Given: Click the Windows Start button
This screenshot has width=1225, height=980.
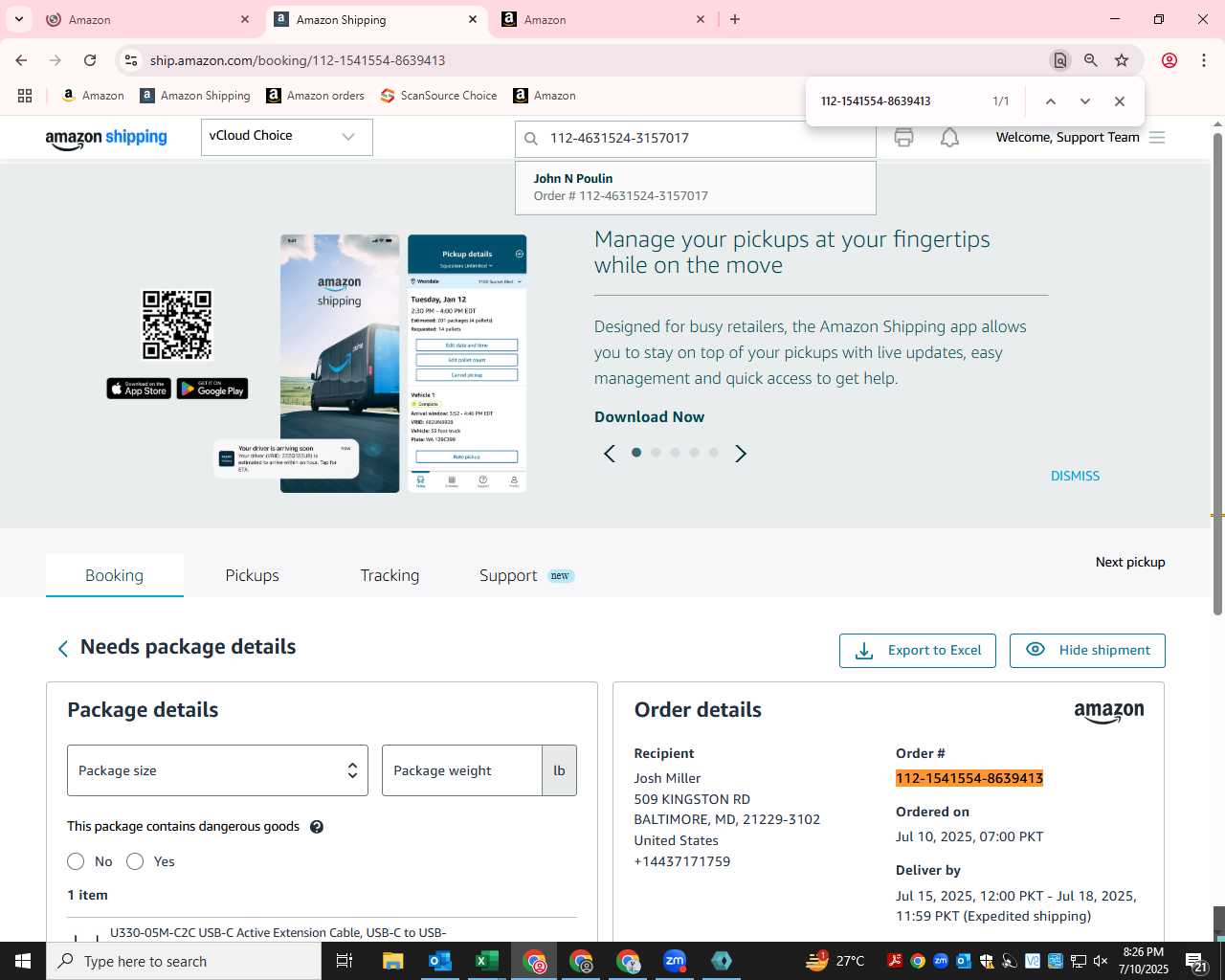Looking at the screenshot, I should (x=23, y=961).
